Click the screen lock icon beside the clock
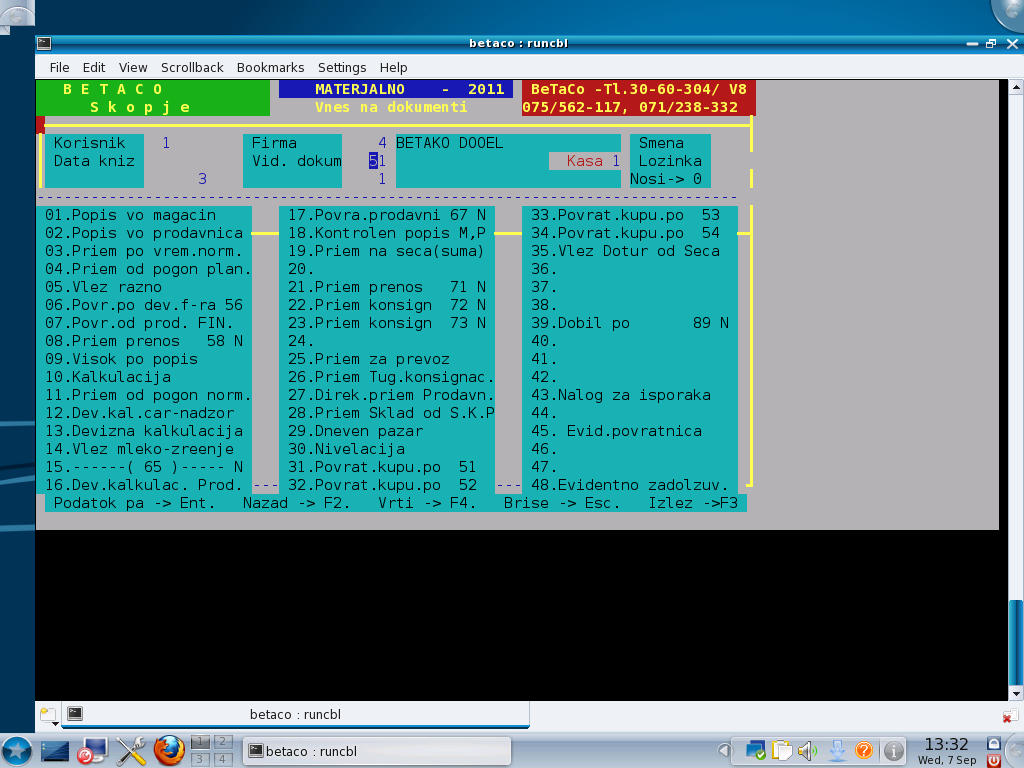This screenshot has width=1024, height=768. 993,743
